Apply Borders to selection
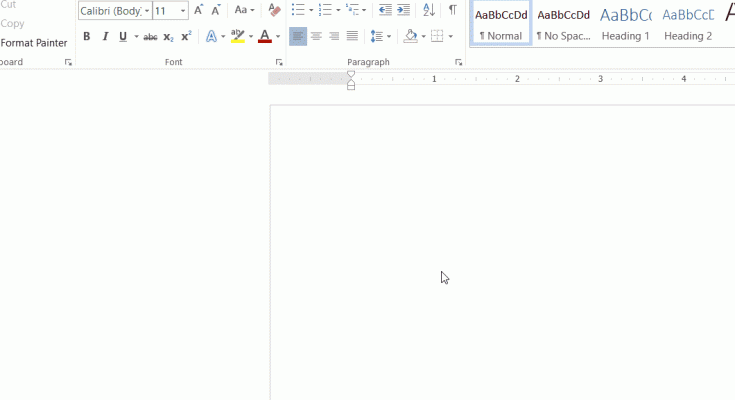 point(437,36)
